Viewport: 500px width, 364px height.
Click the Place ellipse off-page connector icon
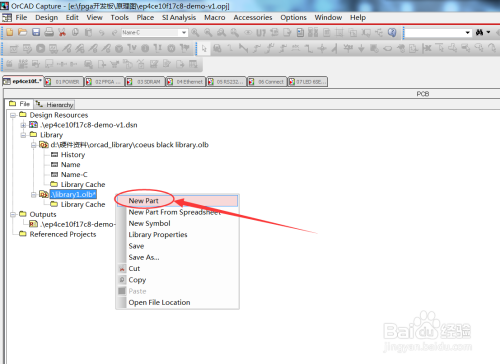[387, 49]
